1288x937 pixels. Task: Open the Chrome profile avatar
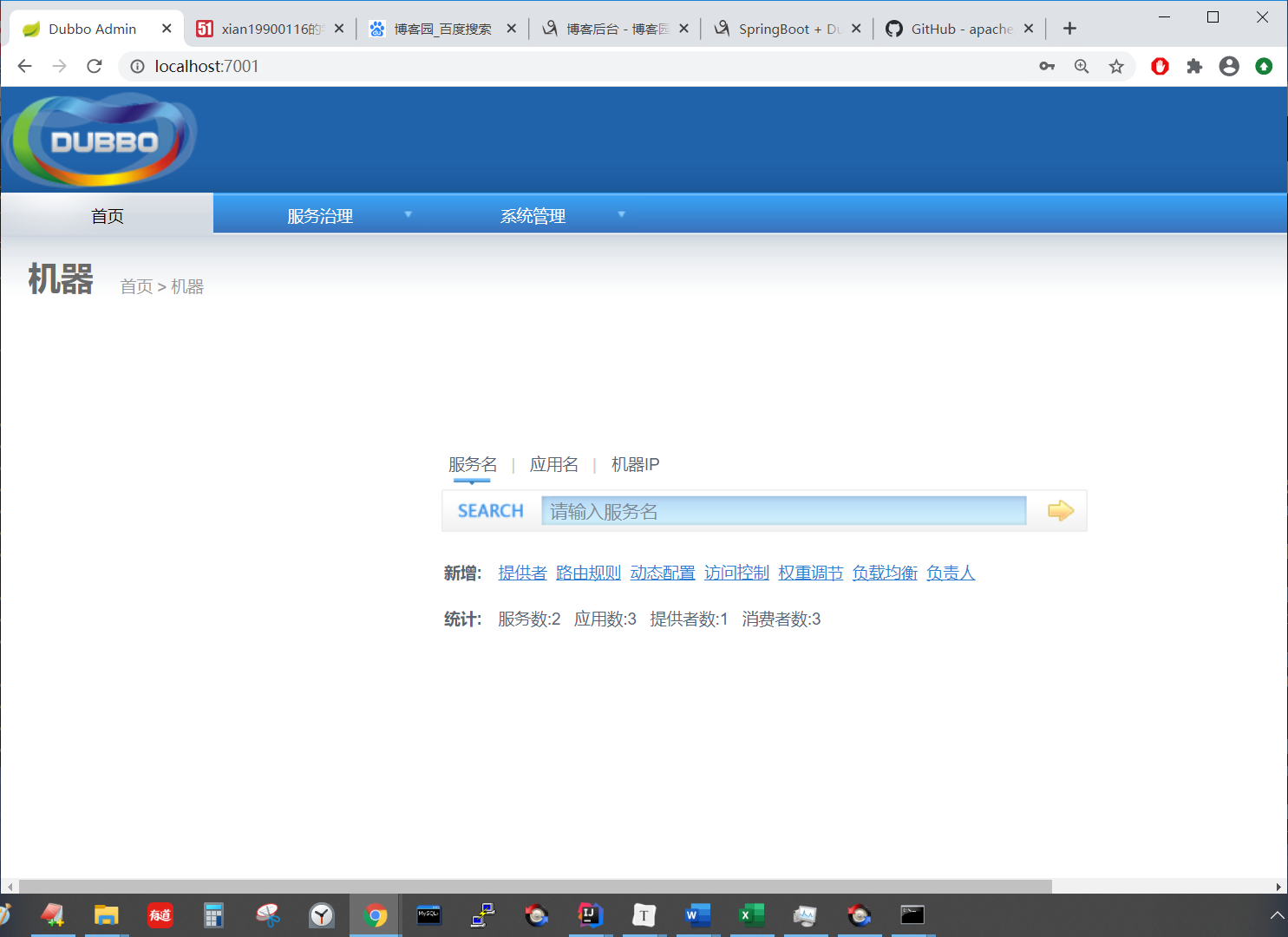pos(1229,66)
